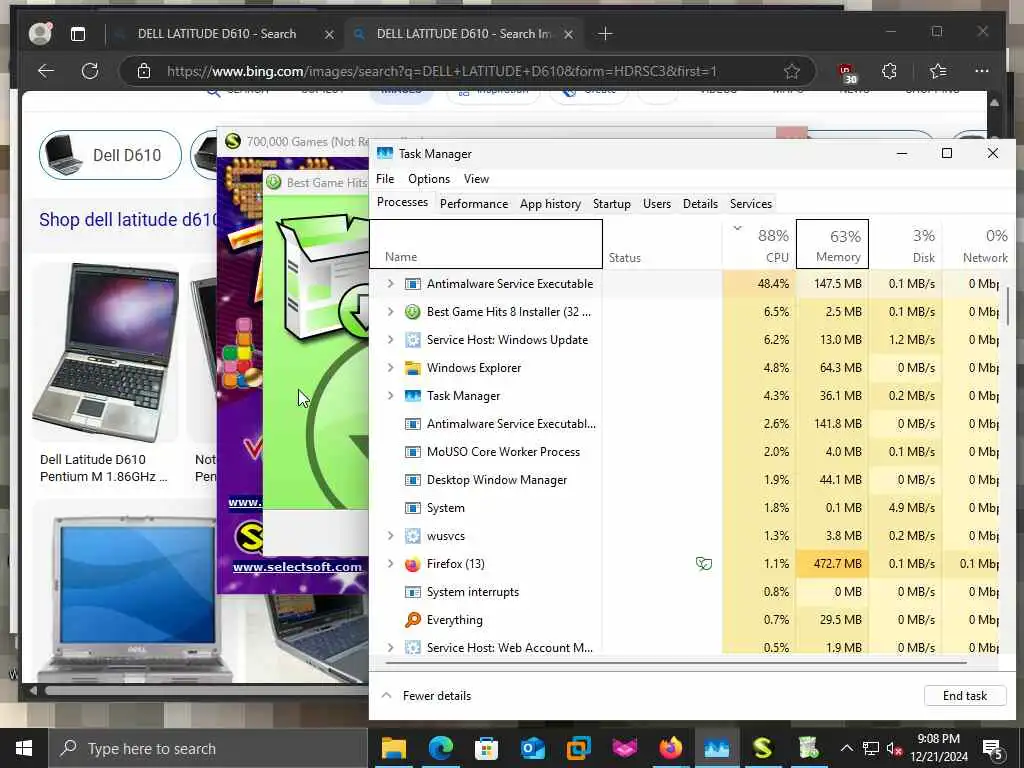Viewport: 1024px width, 768px height.
Task: Click the Edge profile avatar icon
Action: click(x=40, y=33)
